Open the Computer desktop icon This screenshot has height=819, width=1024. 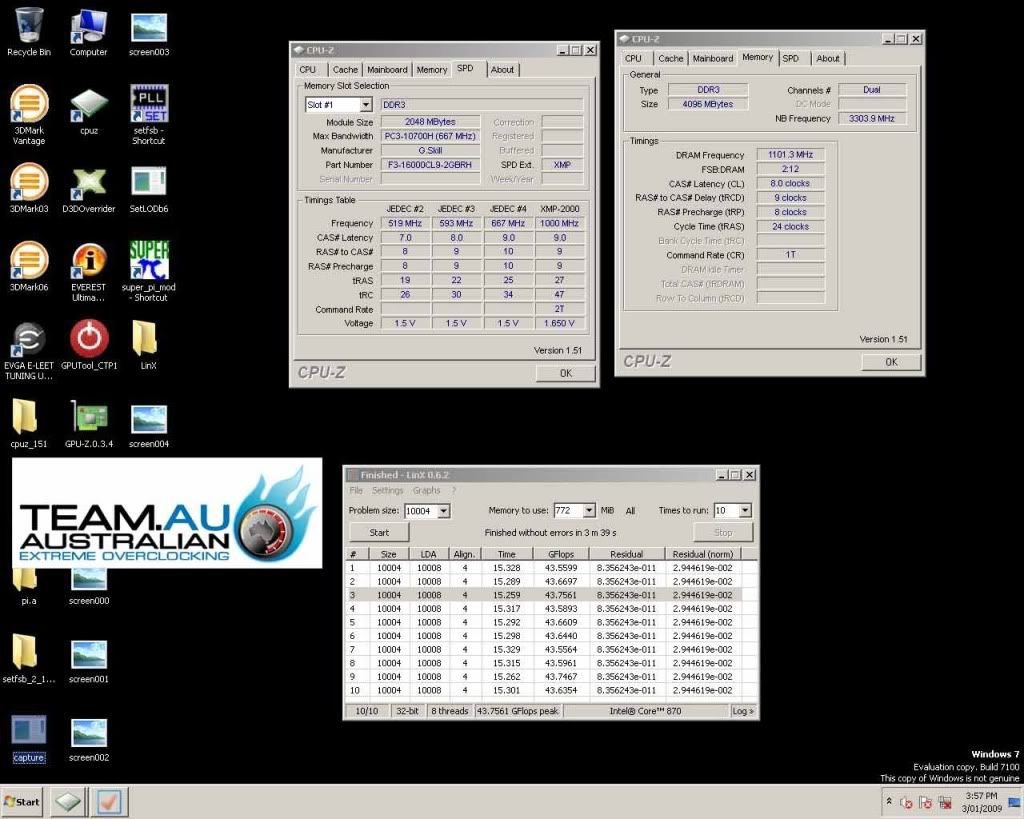click(x=88, y=31)
